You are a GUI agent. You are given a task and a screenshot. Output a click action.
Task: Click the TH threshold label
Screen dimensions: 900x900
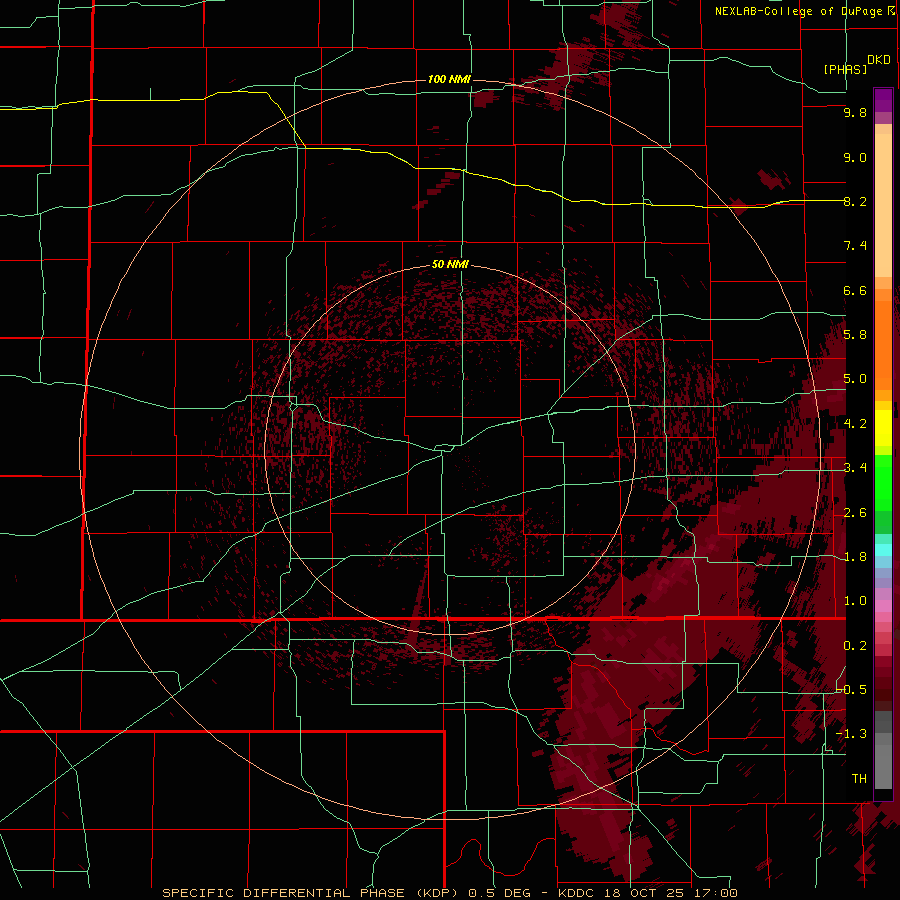coord(859,778)
